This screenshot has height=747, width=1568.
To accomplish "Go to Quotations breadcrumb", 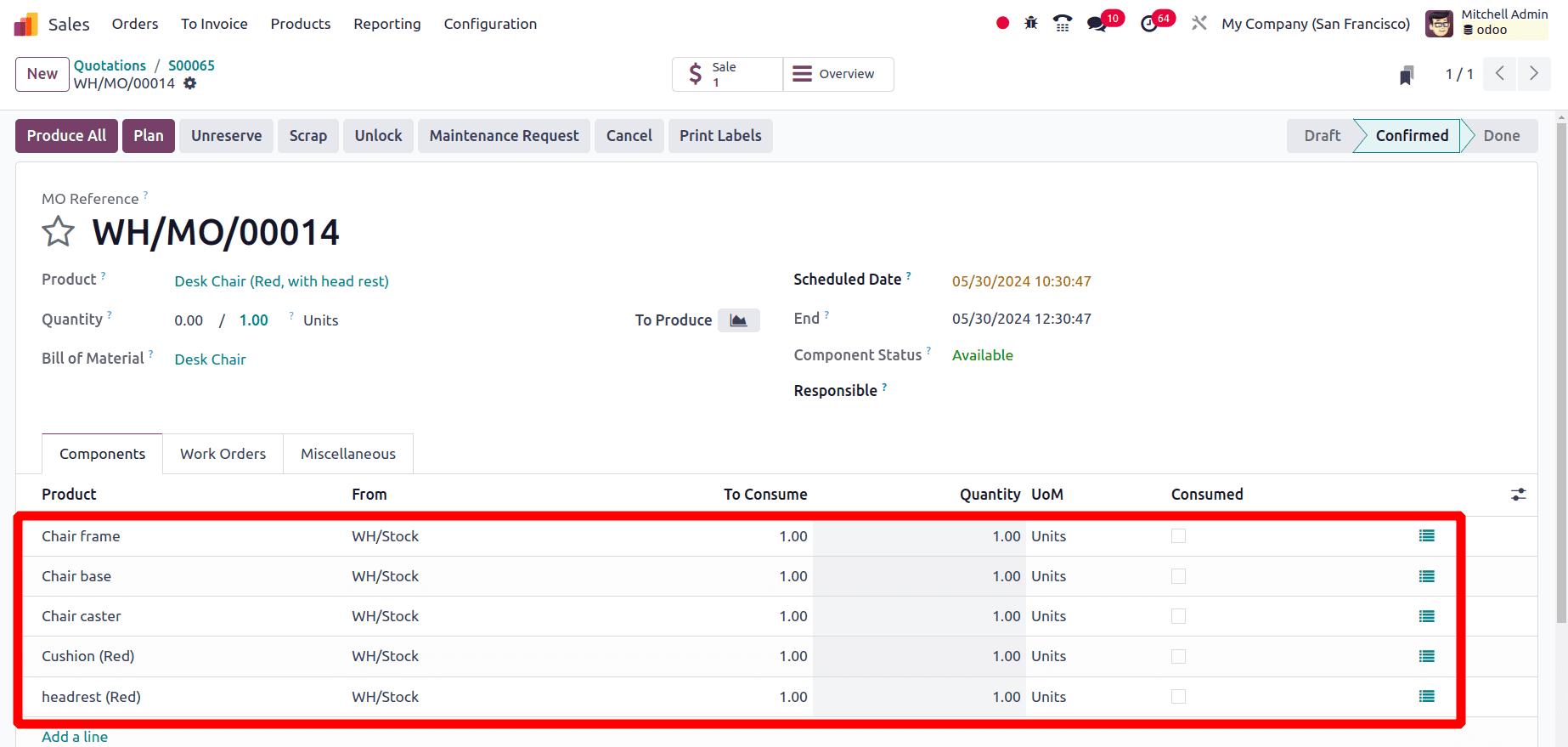I will pyautogui.click(x=110, y=65).
